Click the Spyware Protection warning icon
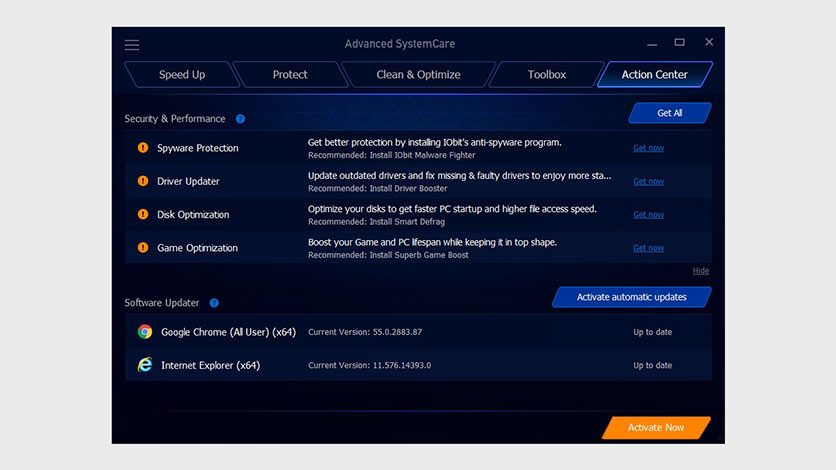Screen dimensions: 836x470 tap(143, 148)
